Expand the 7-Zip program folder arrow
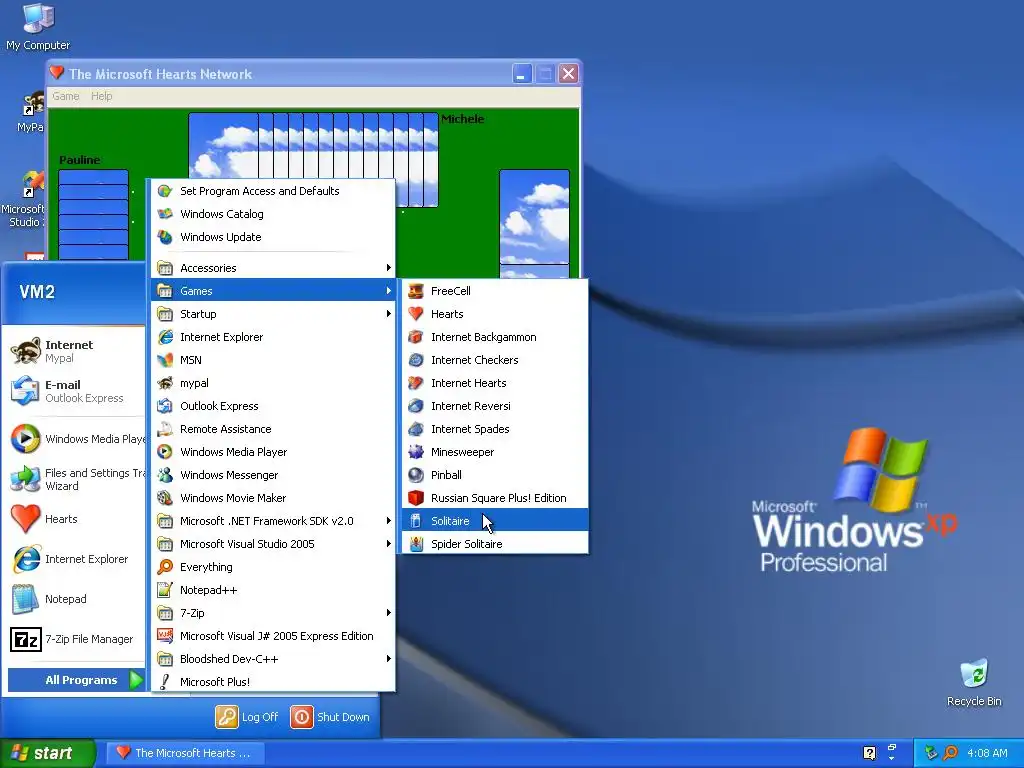The image size is (1024, 768). pyautogui.click(x=389, y=613)
